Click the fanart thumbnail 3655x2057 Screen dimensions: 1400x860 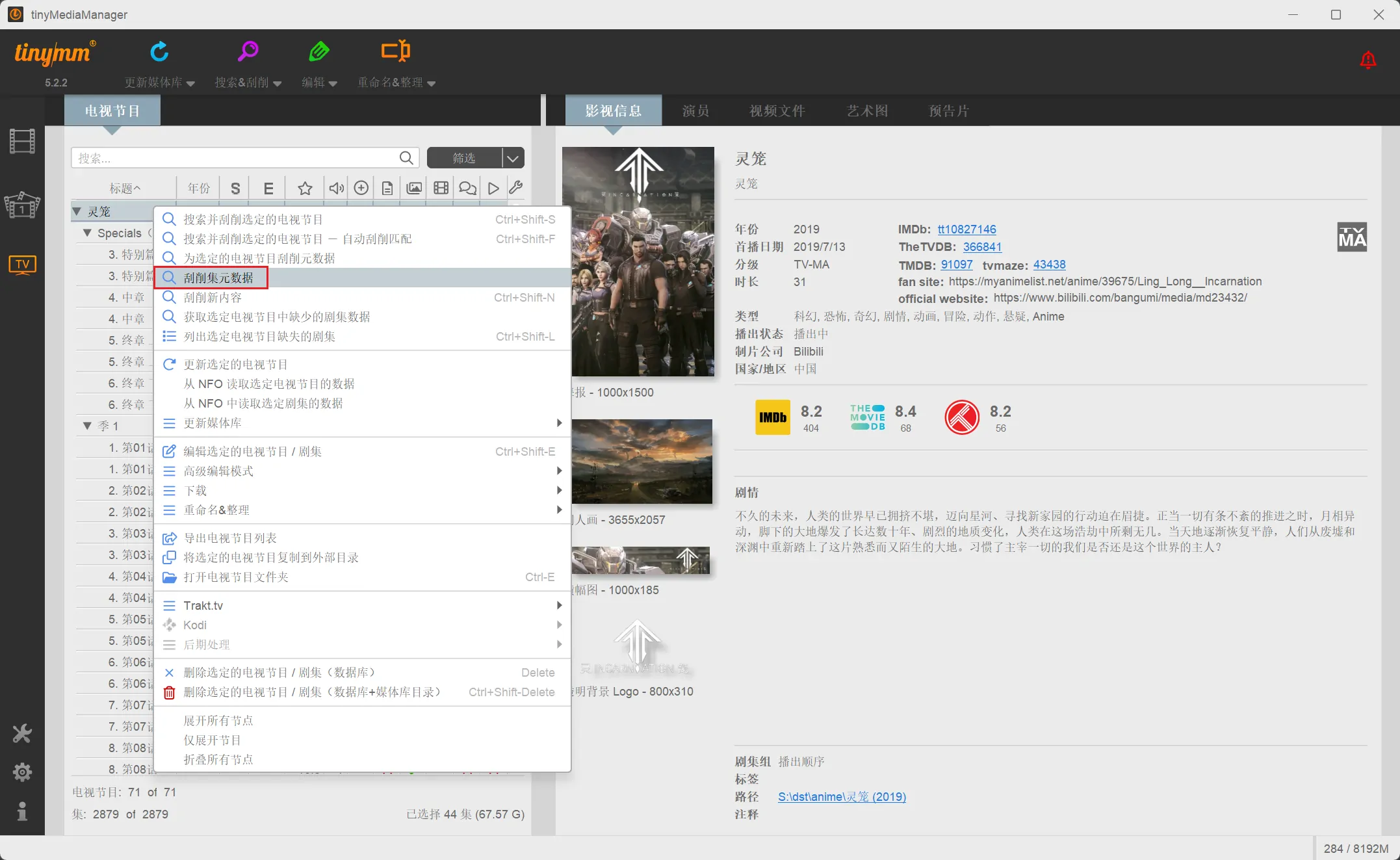(642, 462)
